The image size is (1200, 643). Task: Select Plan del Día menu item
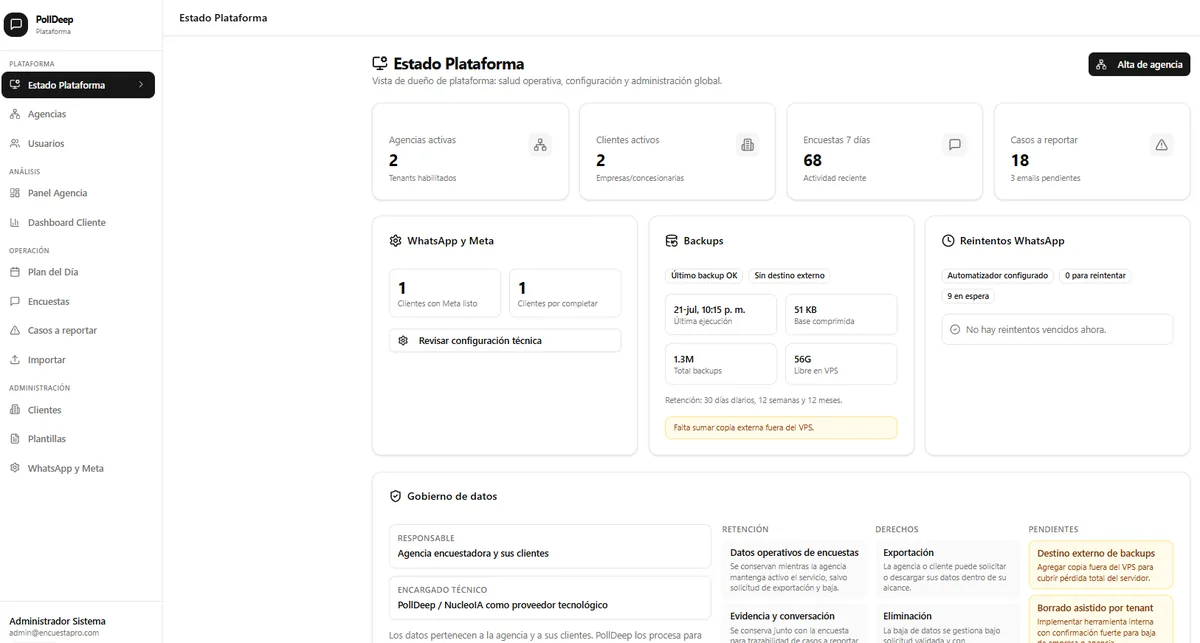(x=78, y=272)
